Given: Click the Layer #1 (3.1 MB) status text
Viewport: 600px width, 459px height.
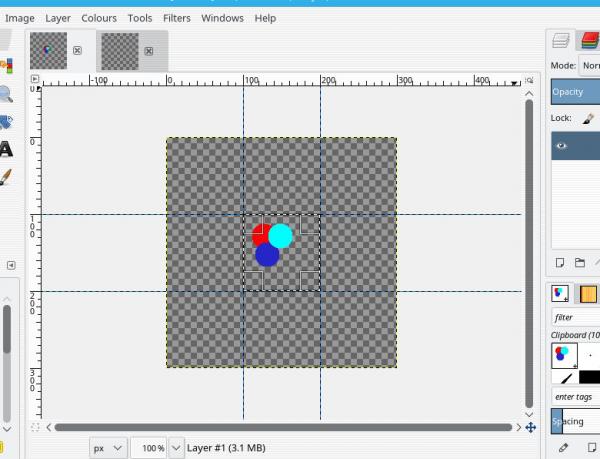Looking at the screenshot, I should tap(226, 448).
